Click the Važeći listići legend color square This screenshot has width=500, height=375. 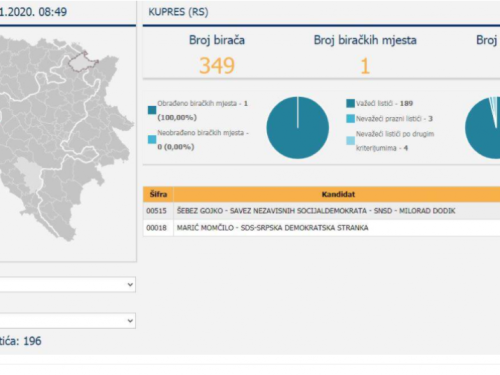tap(350, 103)
